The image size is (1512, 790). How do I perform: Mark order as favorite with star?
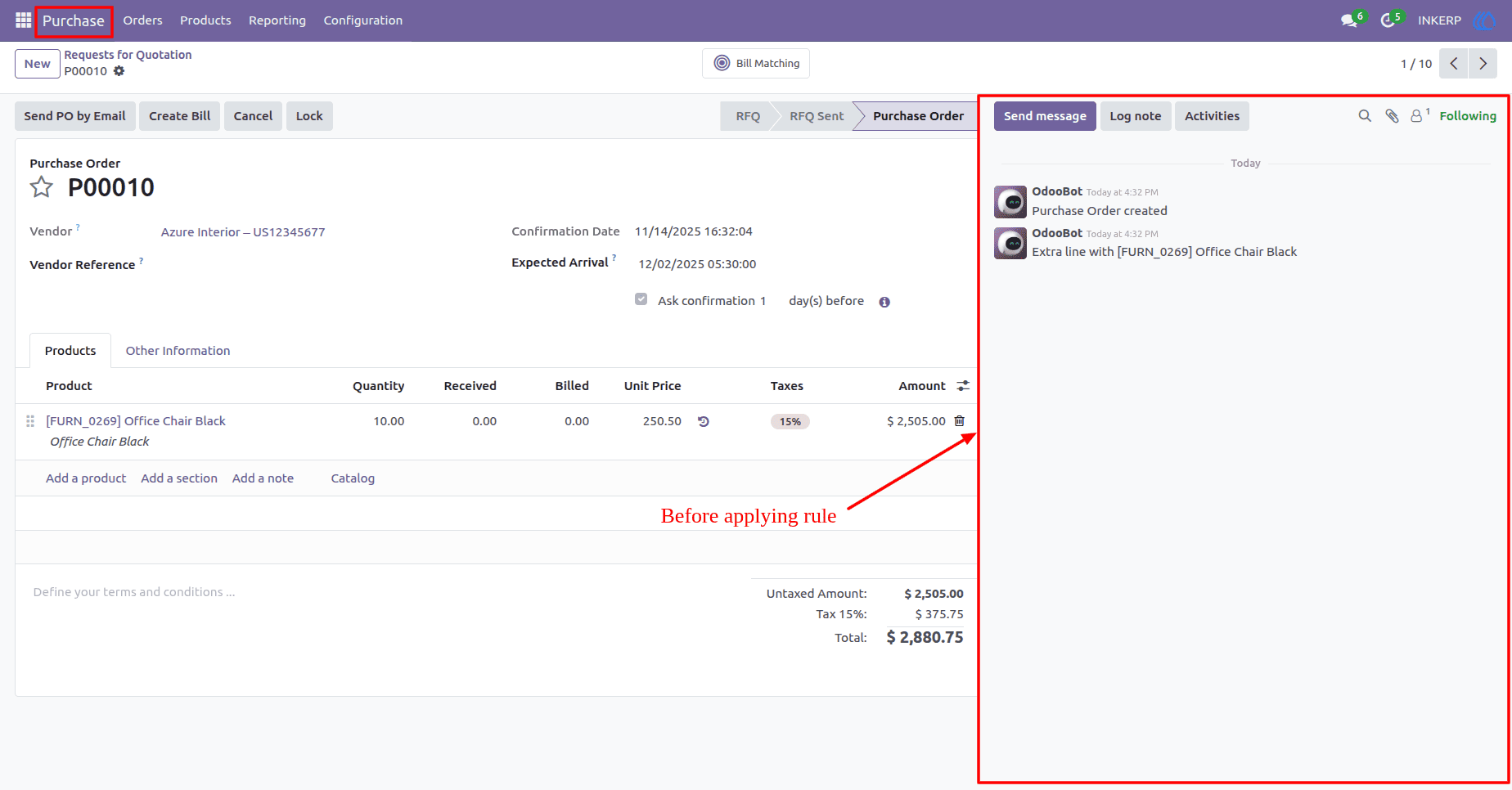pos(42,187)
